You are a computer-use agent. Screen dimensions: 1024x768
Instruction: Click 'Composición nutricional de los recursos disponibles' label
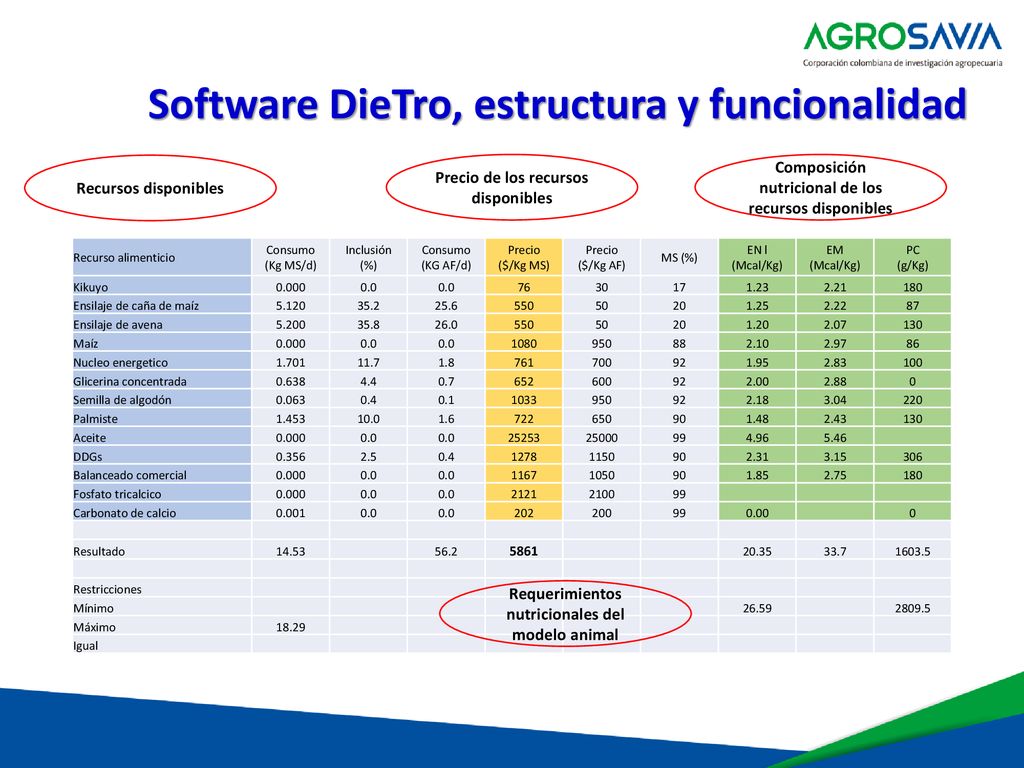point(820,187)
